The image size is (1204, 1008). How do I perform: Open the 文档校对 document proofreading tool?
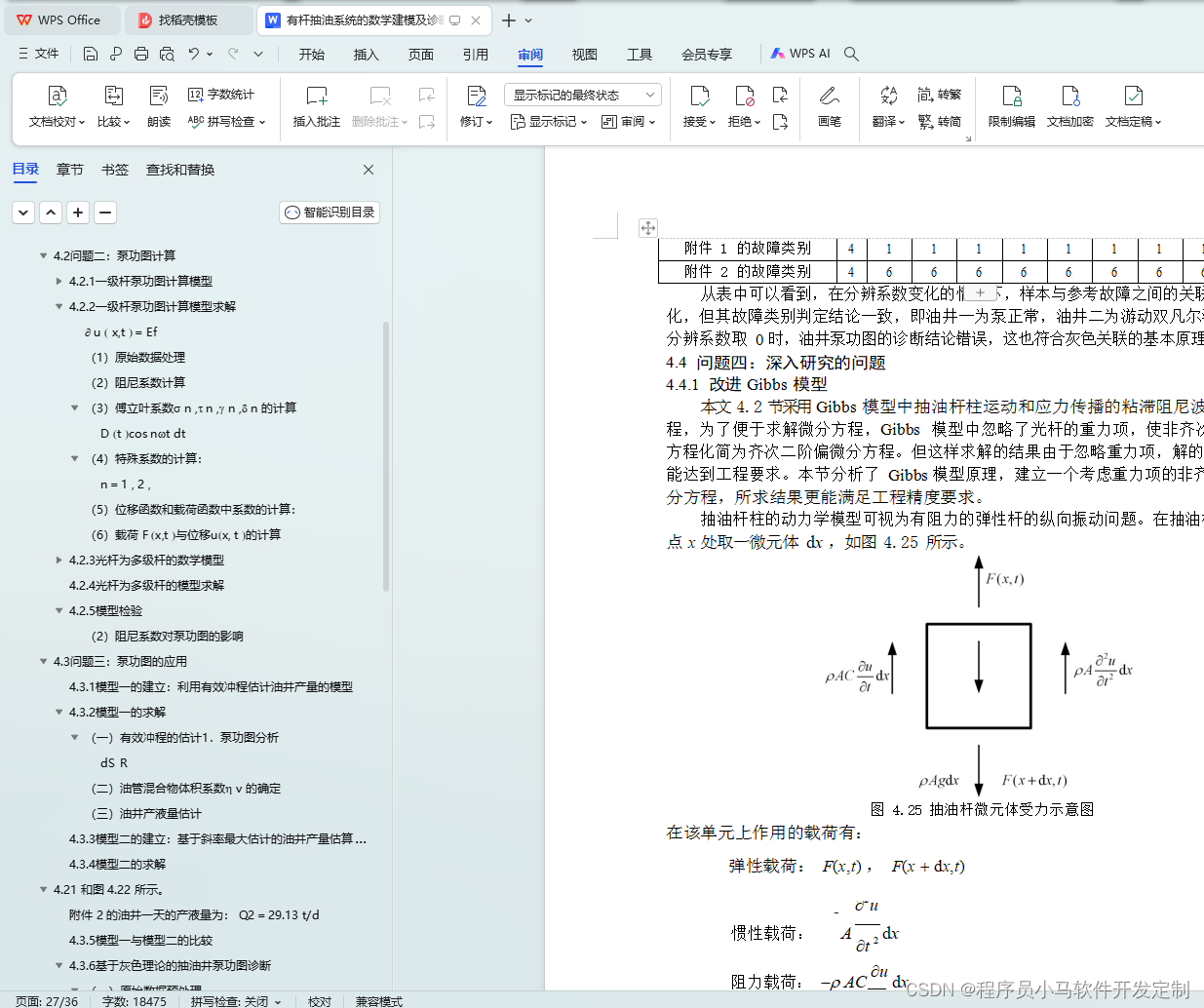57,107
